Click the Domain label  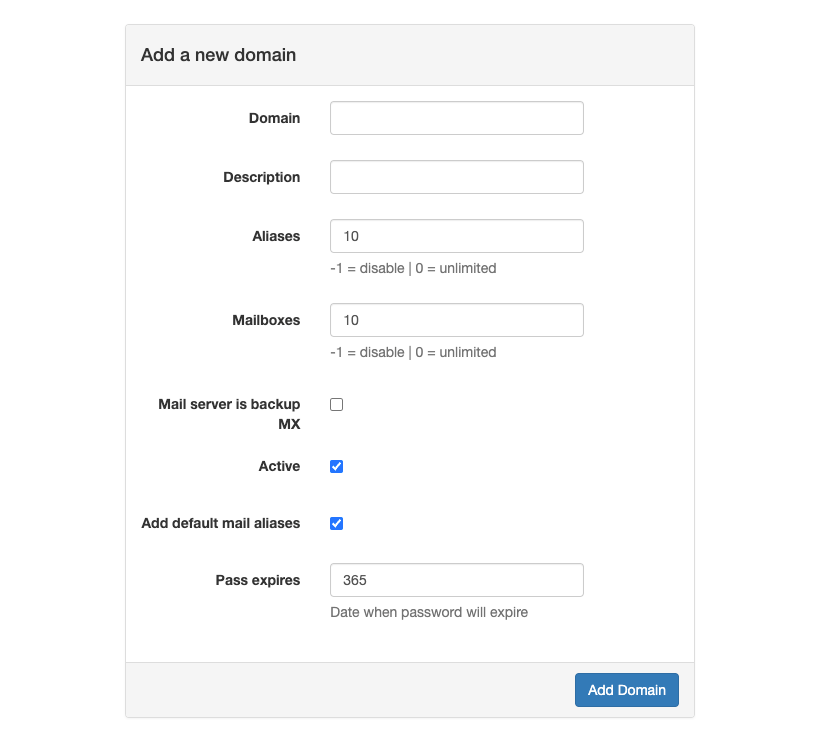(274, 118)
